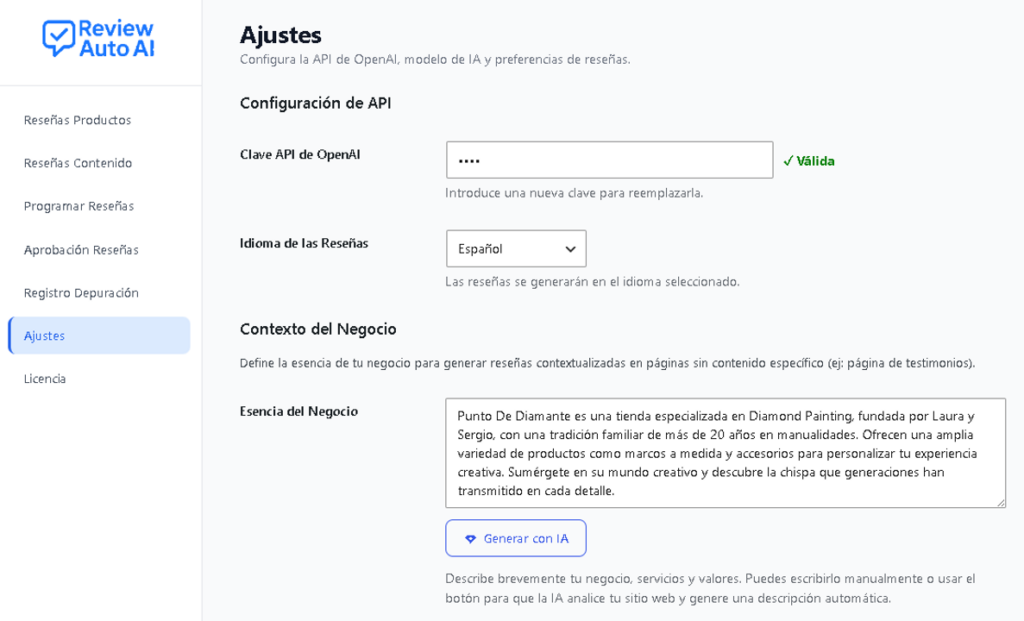Open Registro Depuración log page
Screen dimensions: 1024x621
81,293
